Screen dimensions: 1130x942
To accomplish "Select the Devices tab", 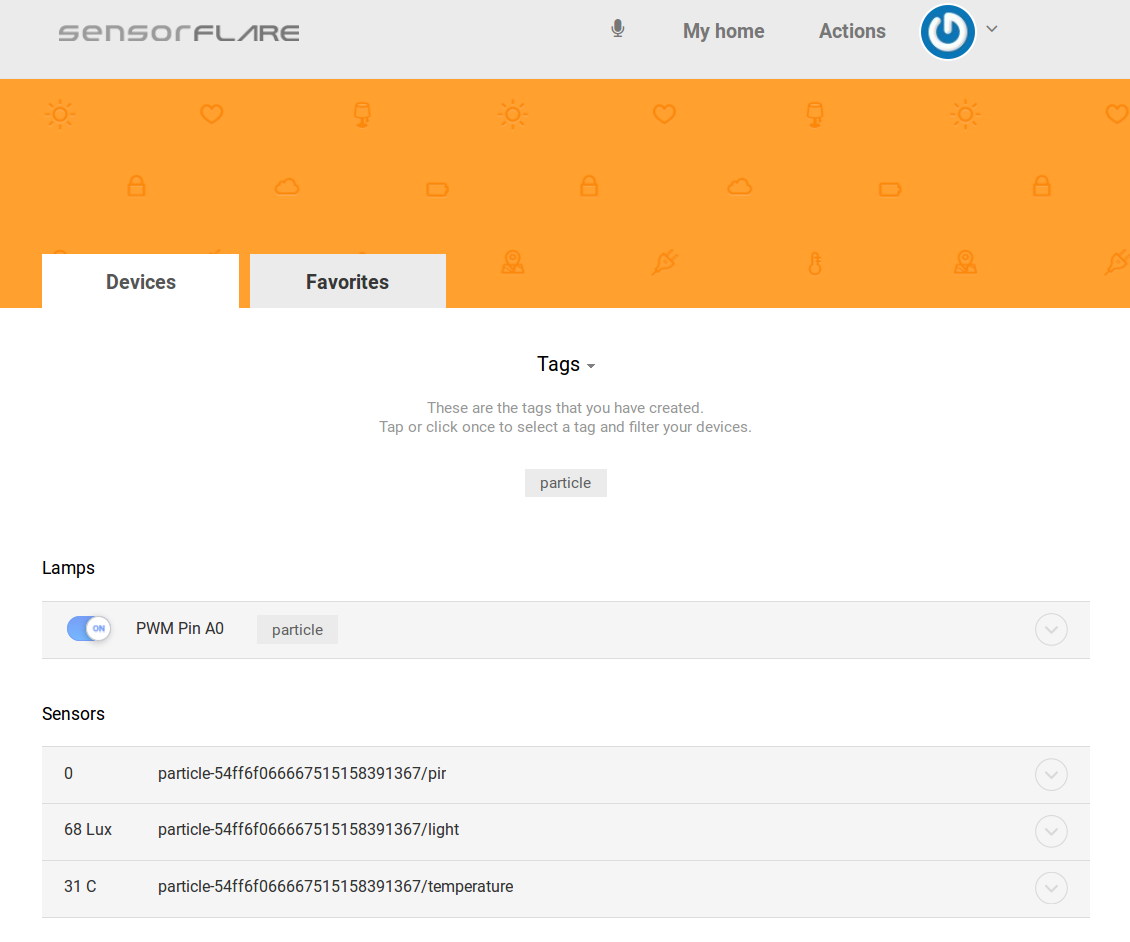I will [139, 281].
